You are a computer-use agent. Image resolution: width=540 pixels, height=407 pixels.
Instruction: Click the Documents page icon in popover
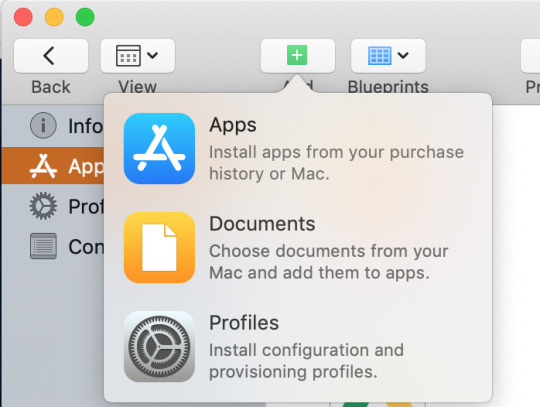(x=159, y=248)
